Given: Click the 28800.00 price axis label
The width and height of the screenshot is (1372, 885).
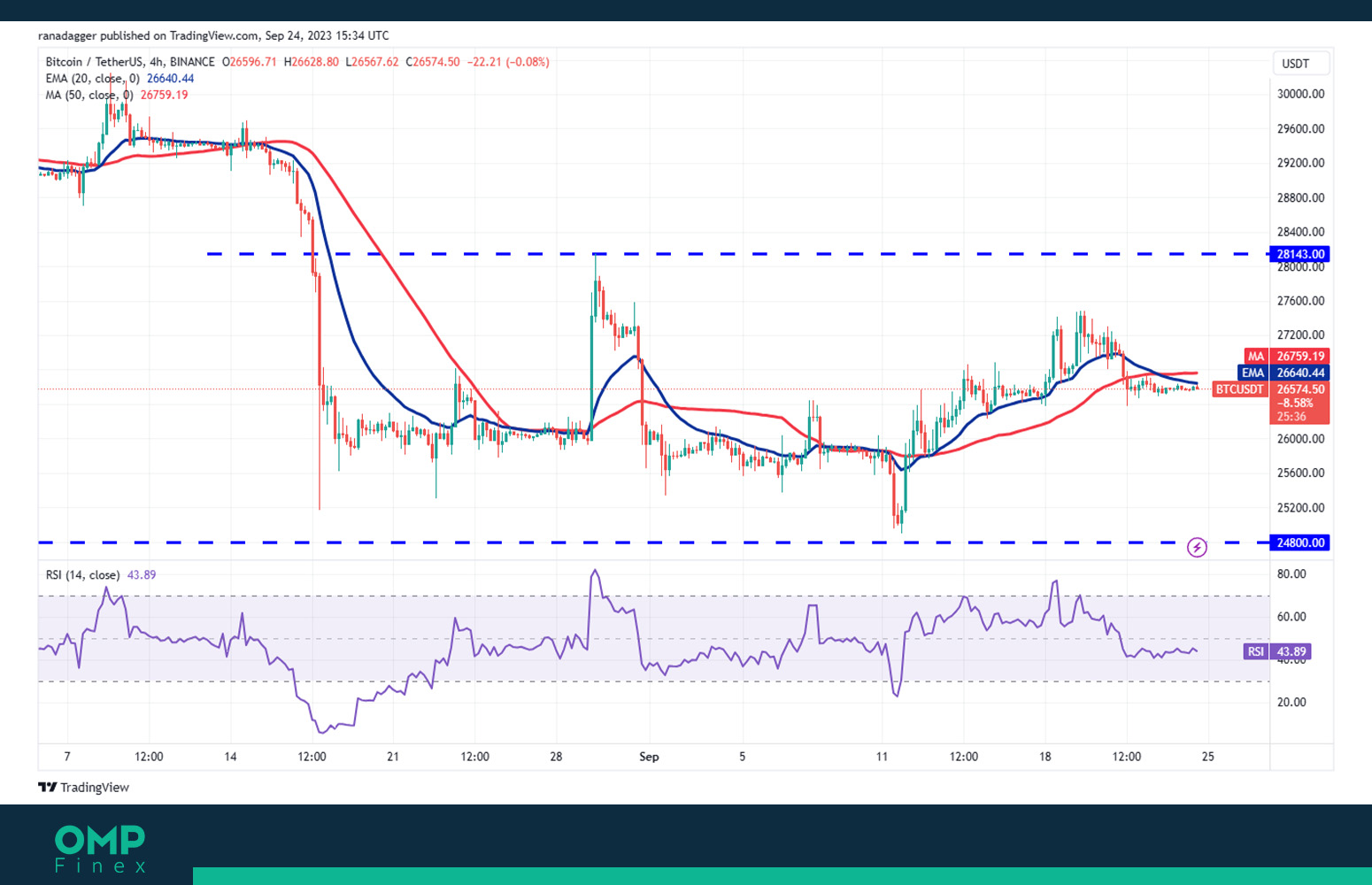Looking at the screenshot, I should [1300, 197].
